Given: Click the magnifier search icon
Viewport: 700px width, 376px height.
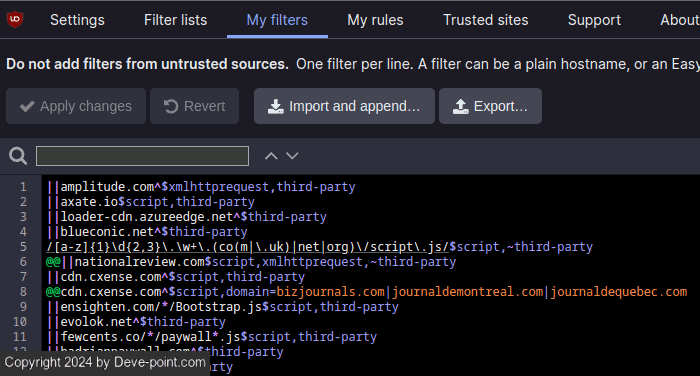Looking at the screenshot, I should pyautogui.click(x=18, y=156).
